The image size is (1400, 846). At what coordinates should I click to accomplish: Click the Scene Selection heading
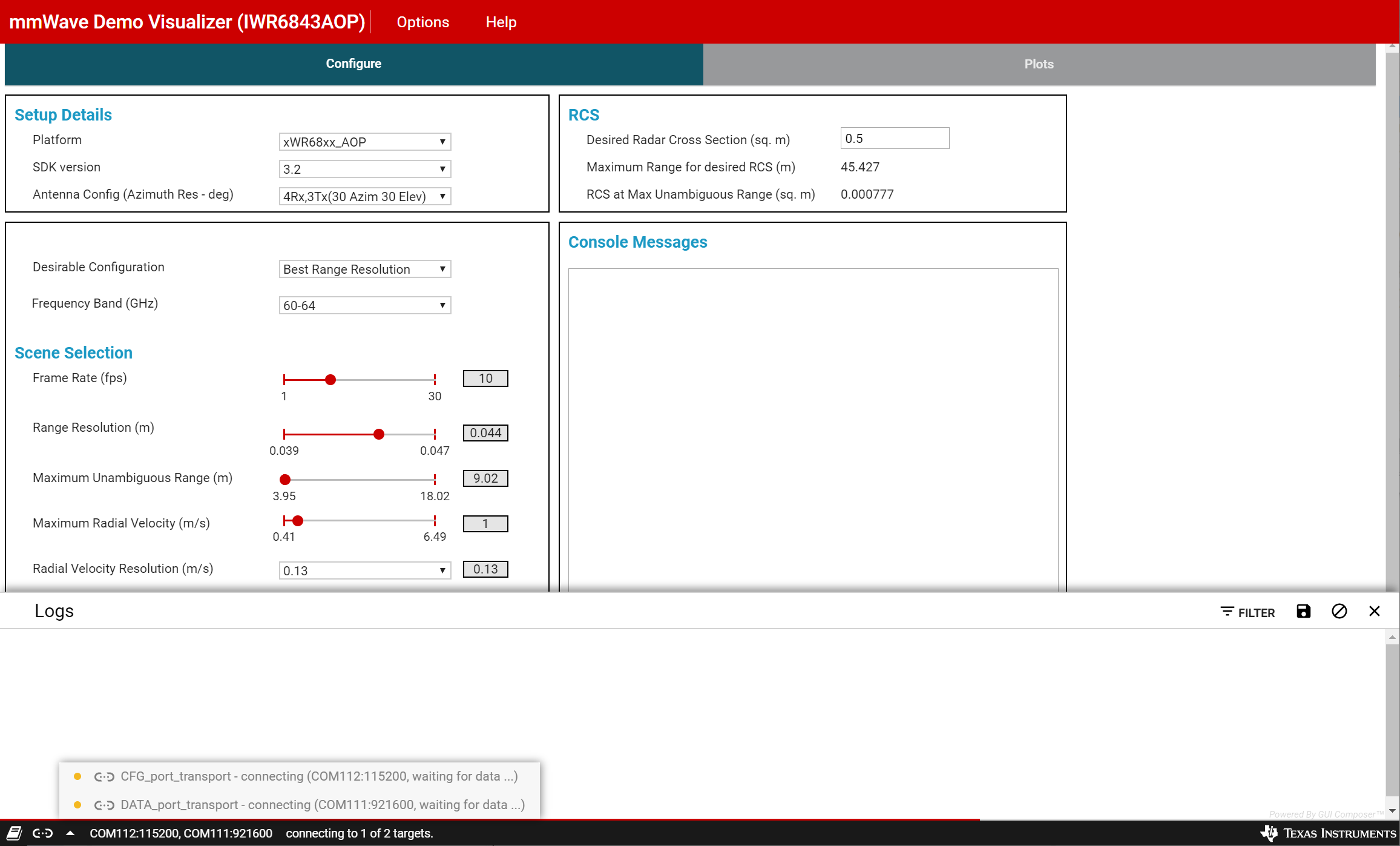73,353
